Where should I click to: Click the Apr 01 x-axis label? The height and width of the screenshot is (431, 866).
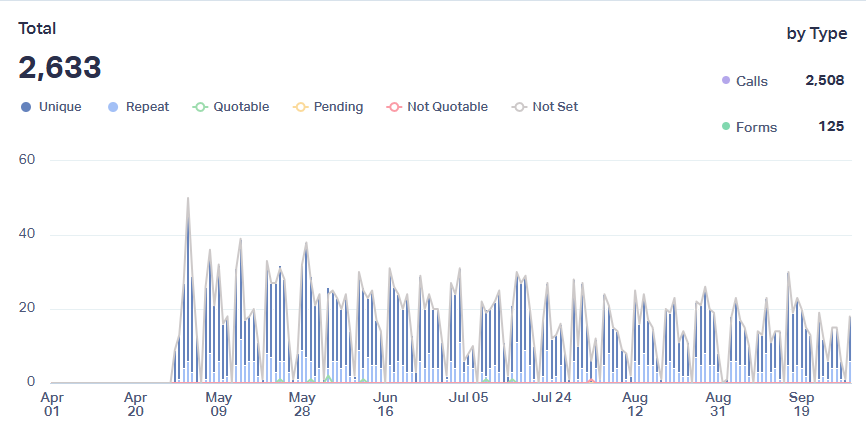[x=51, y=404]
